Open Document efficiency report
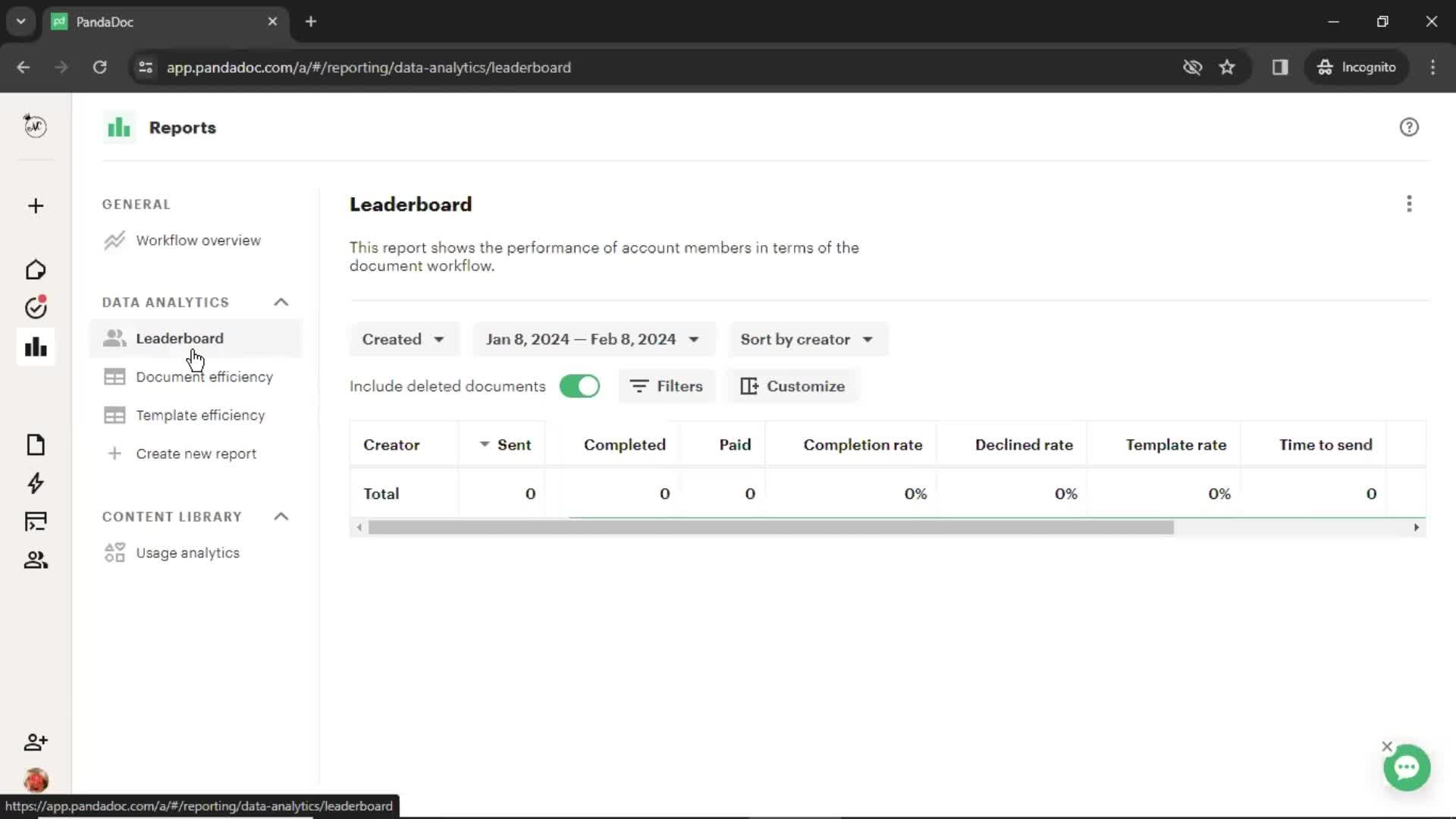The height and width of the screenshot is (819, 1456). tap(204, 376)
